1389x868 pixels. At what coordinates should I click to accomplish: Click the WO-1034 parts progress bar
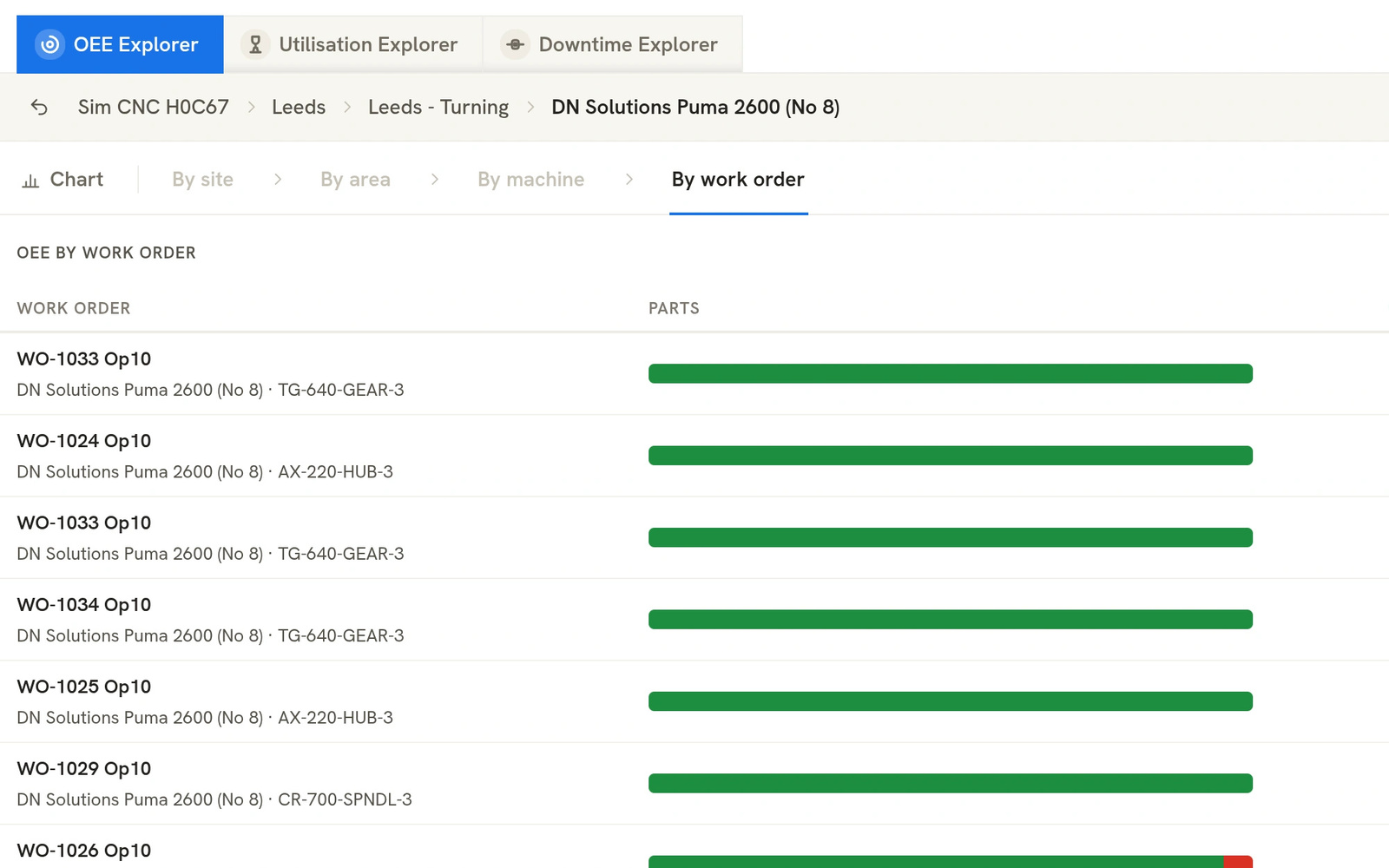pyautogui.click(x=951, y=620)
